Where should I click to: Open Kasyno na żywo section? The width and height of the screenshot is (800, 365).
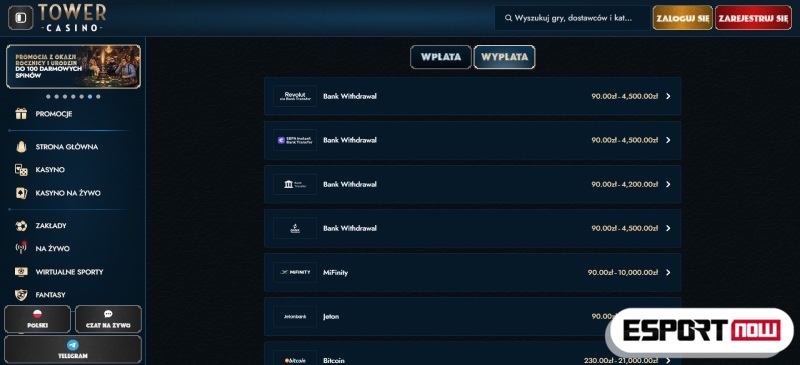pyautogui.click(x=68, y=193)
